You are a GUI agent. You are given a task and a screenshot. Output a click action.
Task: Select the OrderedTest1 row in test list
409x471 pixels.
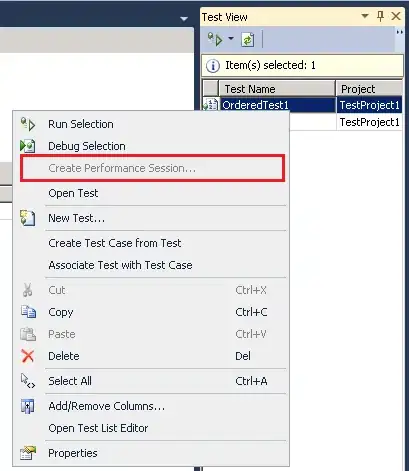[x=302, y=105]
